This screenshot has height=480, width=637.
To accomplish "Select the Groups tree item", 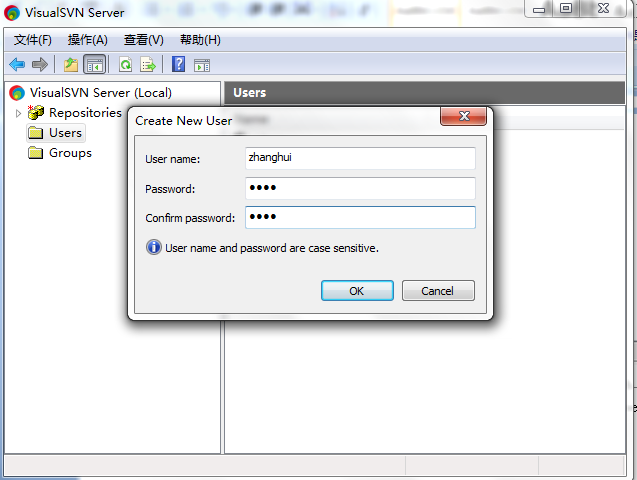I will click(70, 153).
